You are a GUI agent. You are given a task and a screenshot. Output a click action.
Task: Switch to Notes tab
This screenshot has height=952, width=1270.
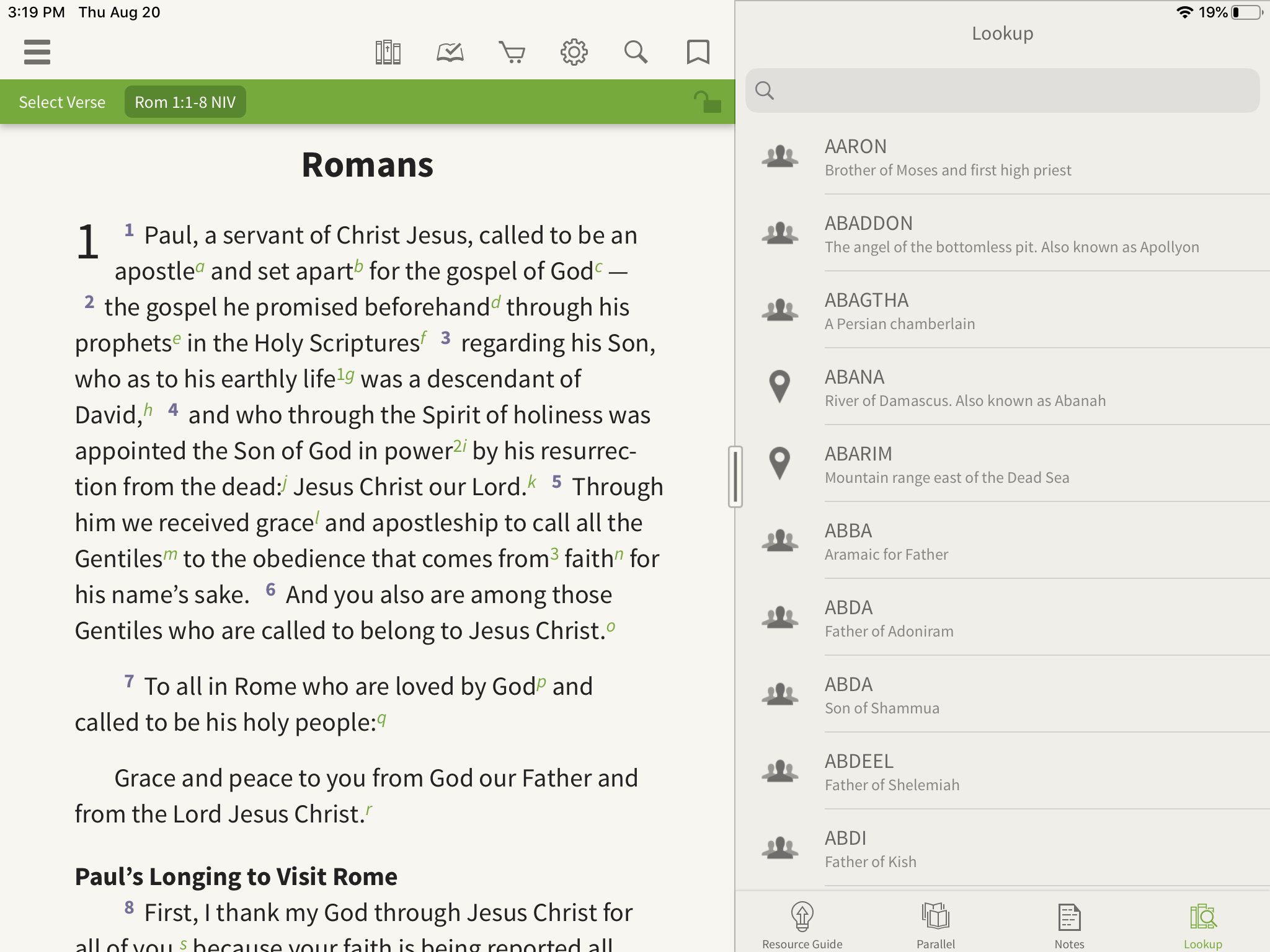(1070, 926)
